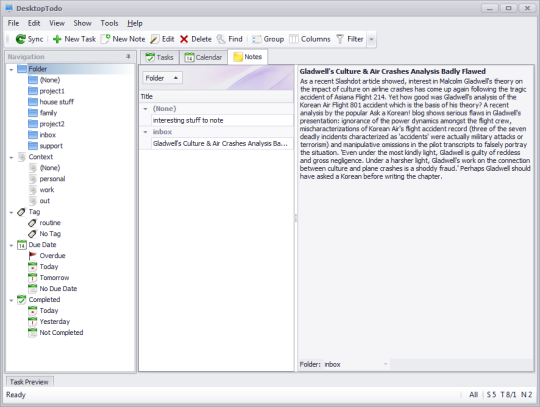Click the New Note icon

click(106, 39)
